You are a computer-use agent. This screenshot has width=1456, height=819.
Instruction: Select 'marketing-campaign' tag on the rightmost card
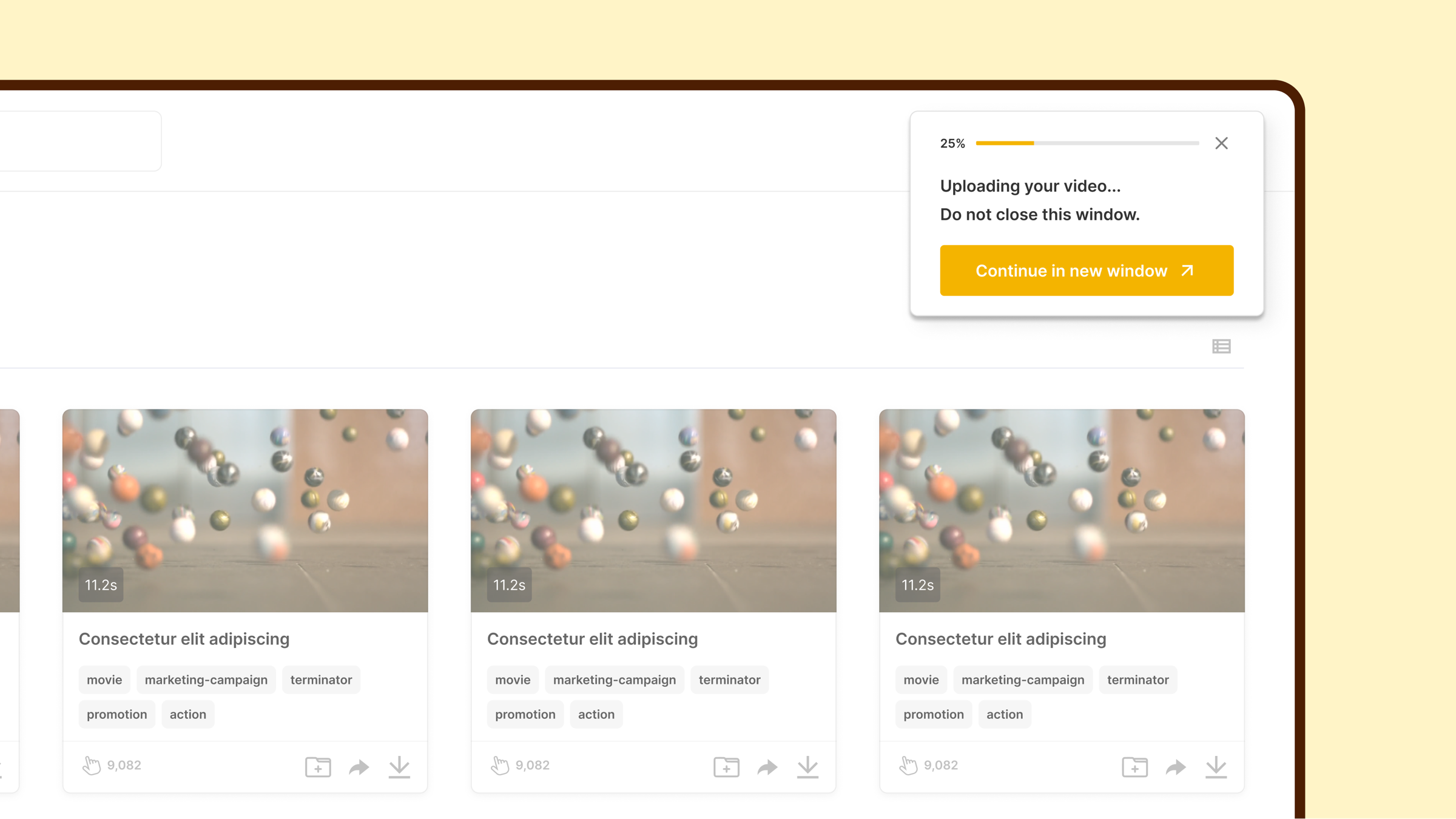pyautogui.click(x=1023, y=679)
